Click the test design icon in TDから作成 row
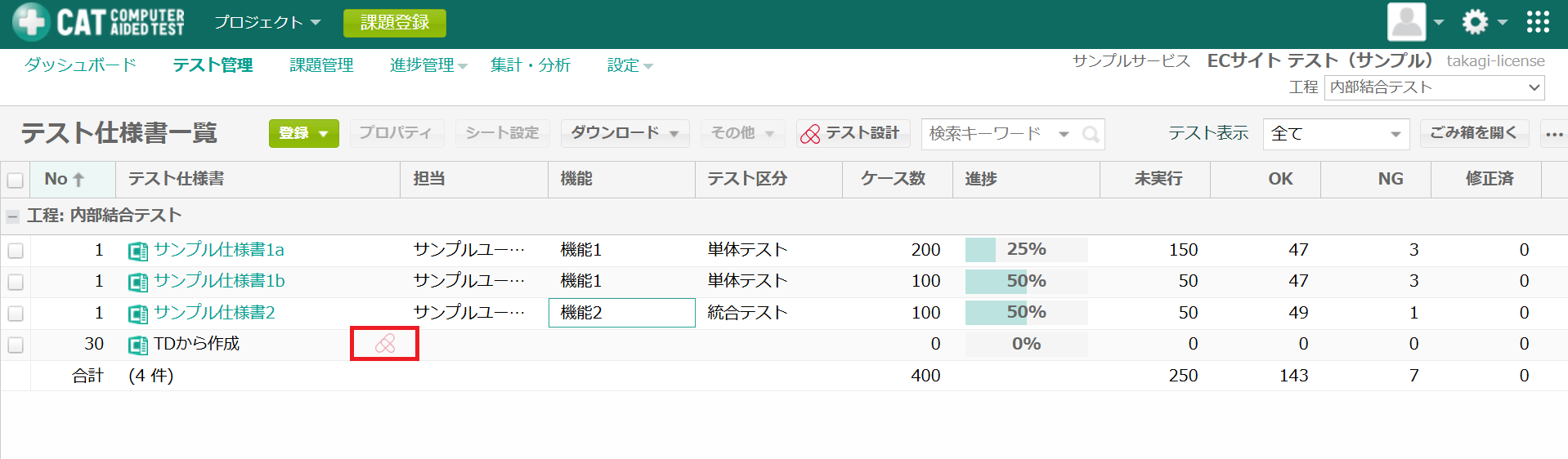The image size is (1568, 459). point(385,344)
